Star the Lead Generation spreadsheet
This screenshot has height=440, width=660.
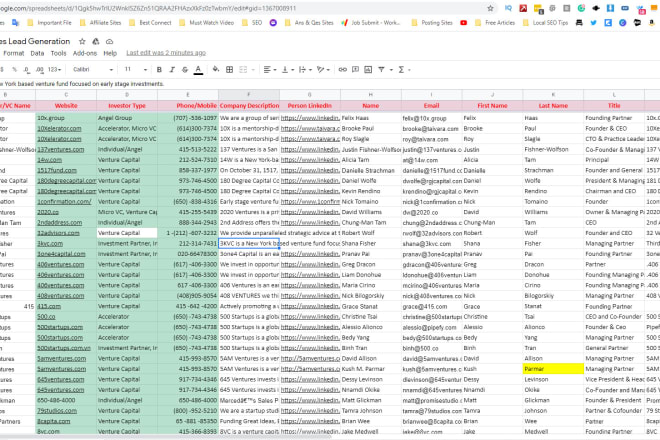point(82,41)
